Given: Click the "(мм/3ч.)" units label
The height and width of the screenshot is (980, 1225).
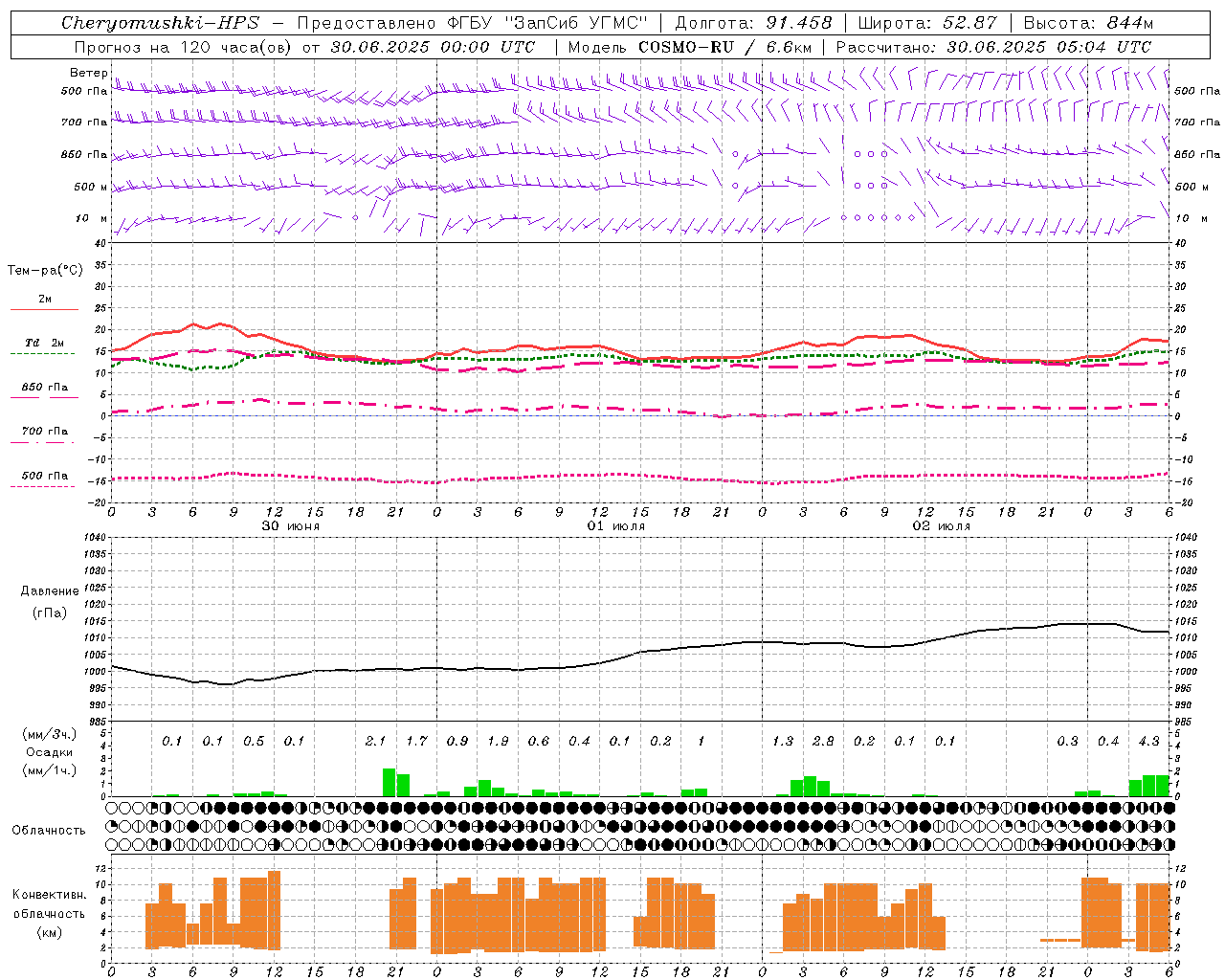Looking at the screenshot, I should coord(49,734).
